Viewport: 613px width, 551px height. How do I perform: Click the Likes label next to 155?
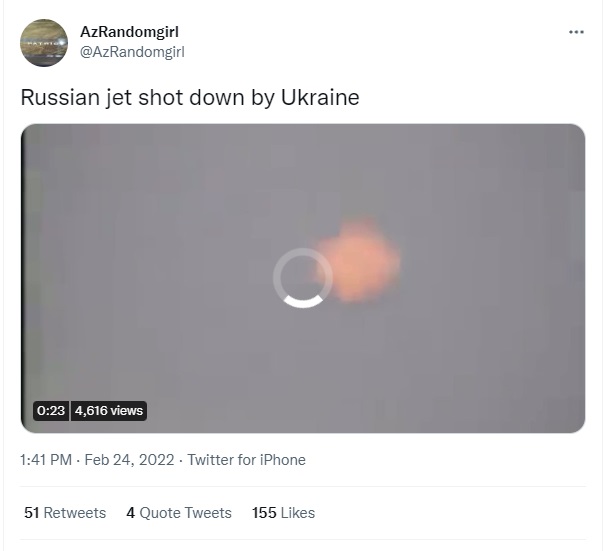[x=298, y=513]
